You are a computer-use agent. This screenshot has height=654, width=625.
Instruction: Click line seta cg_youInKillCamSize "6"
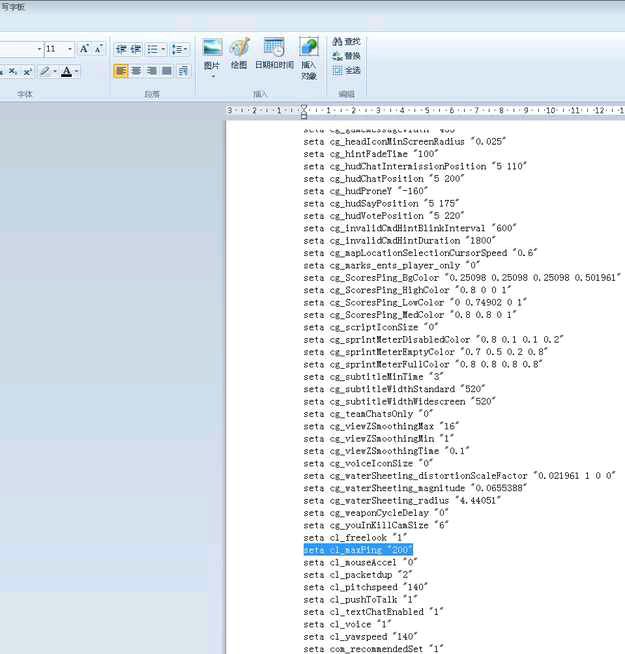click(376, 525)
